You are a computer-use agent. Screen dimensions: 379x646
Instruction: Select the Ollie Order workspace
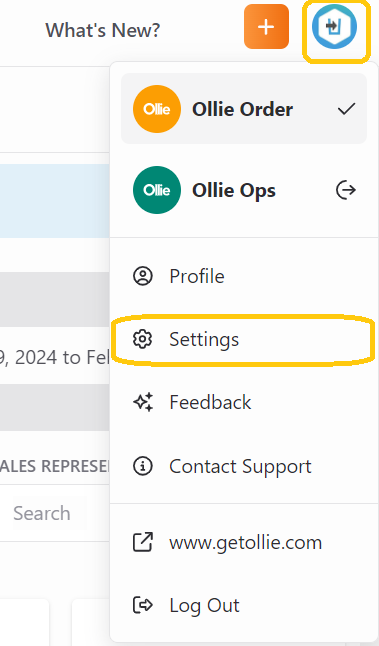(244, 109)
